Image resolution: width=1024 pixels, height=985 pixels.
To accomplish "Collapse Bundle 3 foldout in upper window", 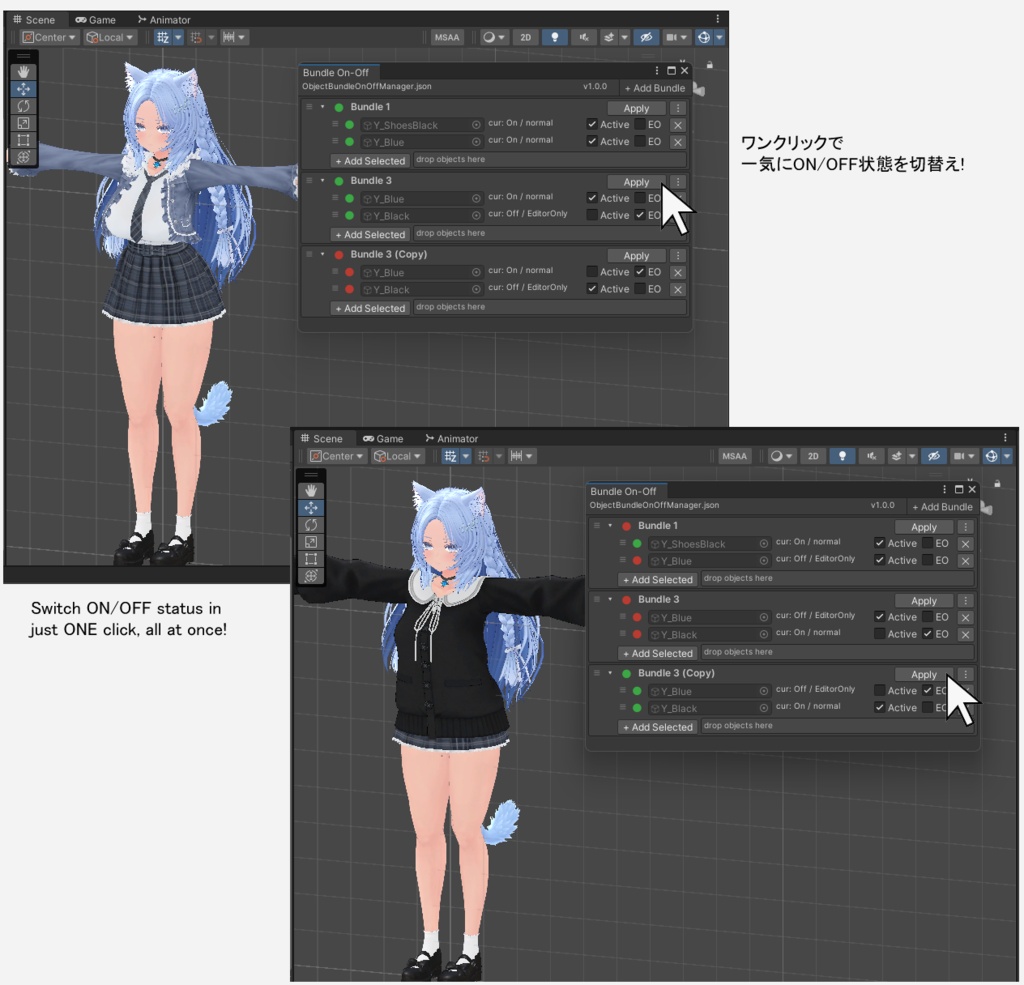I will [x=322, y=180].
